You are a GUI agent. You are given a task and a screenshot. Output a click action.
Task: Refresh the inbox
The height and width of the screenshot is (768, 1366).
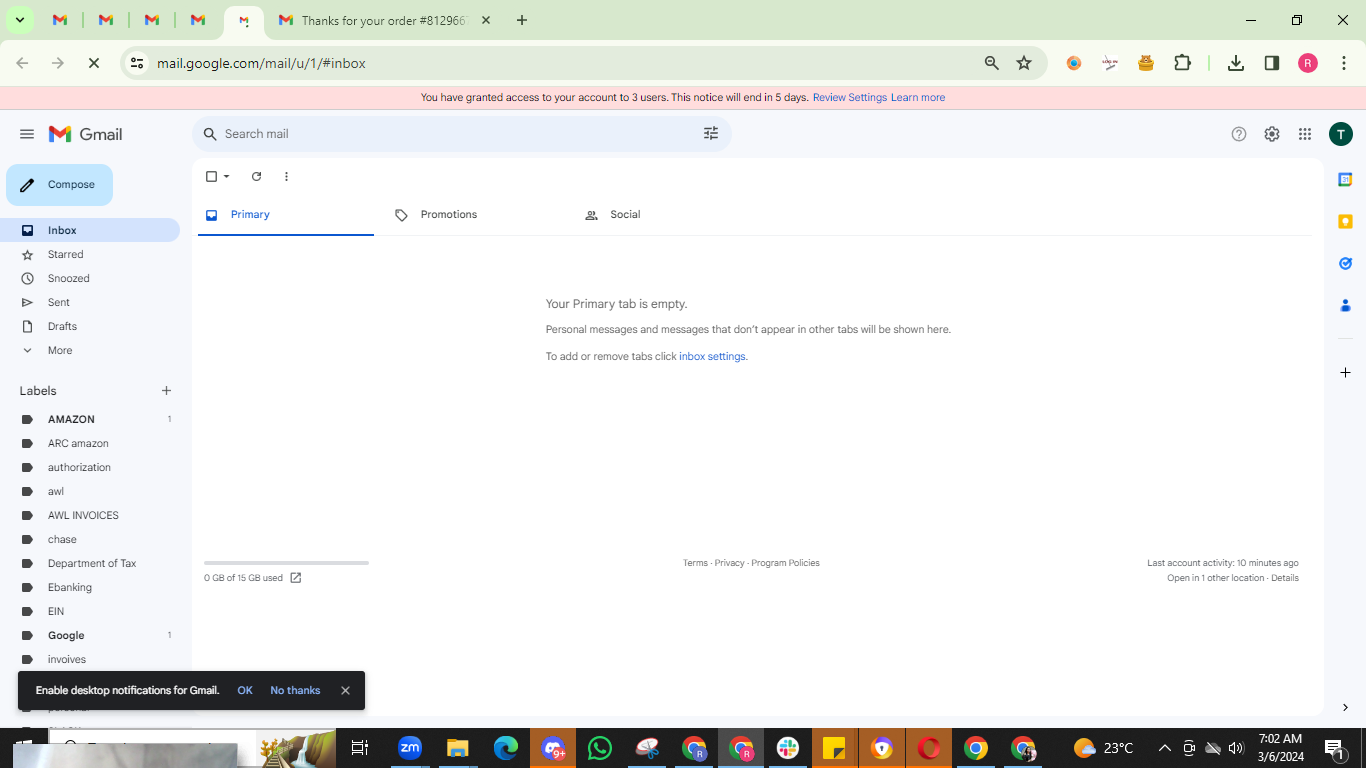(x=256, y=177)
